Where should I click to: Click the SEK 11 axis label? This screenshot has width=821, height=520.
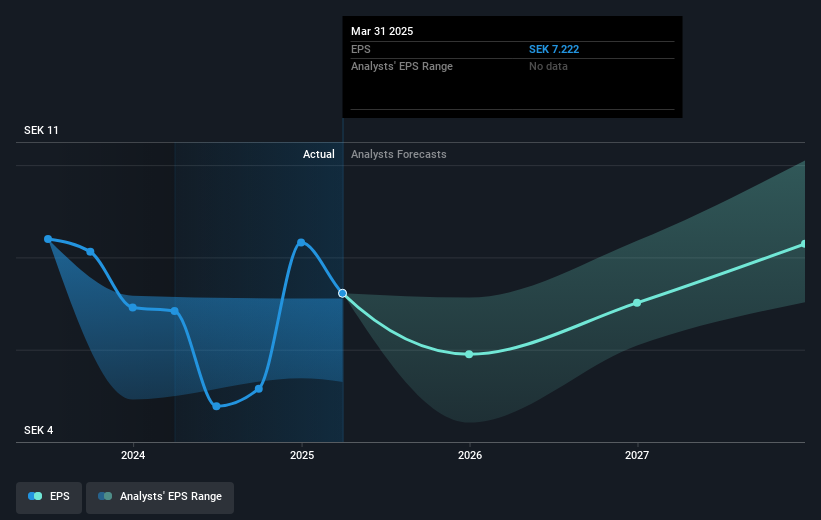(x=41, y=130)
